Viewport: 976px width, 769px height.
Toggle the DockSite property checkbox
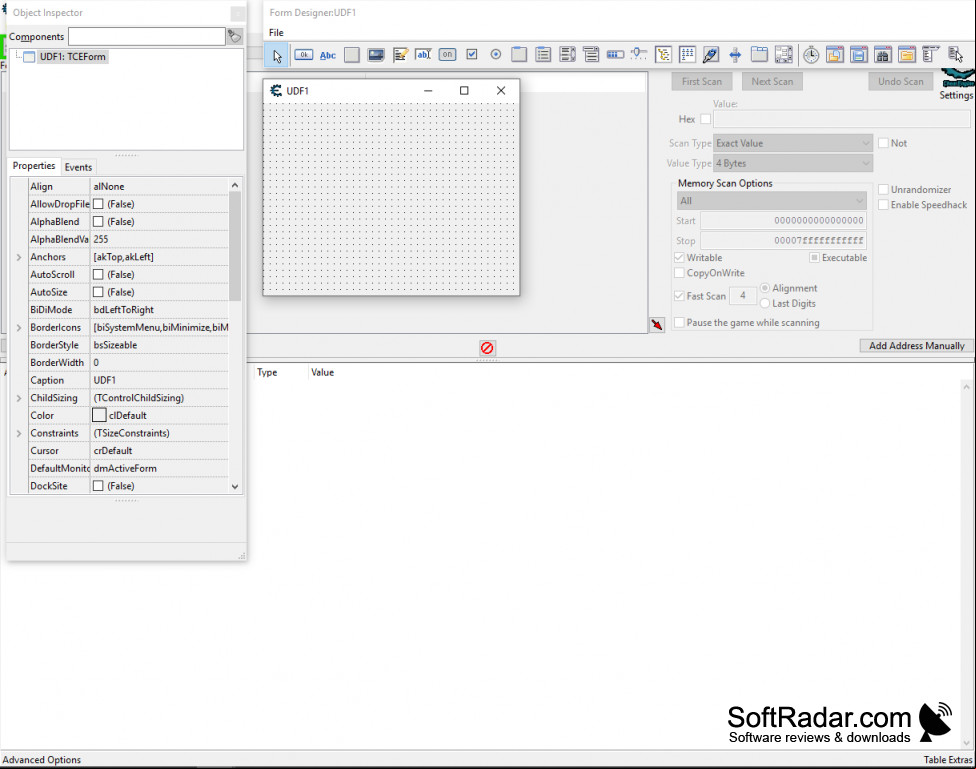(x=98, y=485)
